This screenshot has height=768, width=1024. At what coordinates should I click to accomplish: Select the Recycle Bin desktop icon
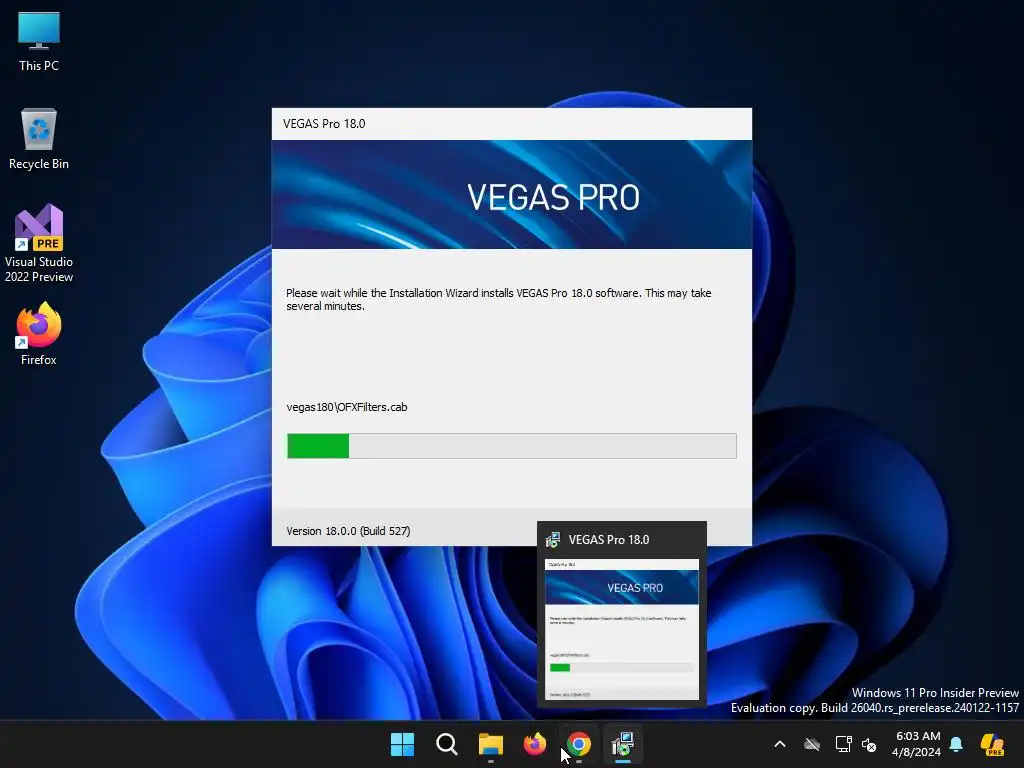[39, 139]
